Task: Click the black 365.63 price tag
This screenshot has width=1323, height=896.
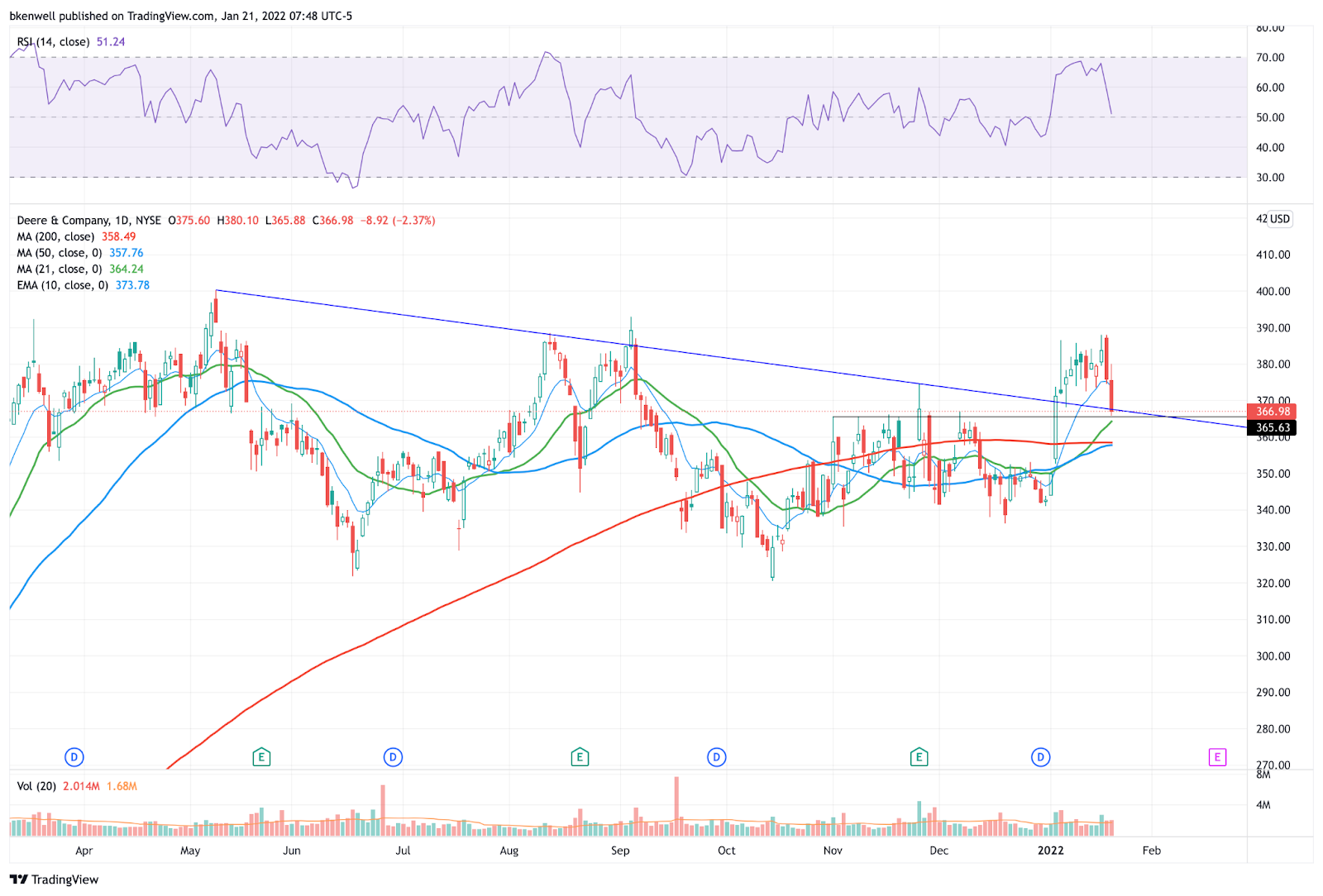Action: click(1272, 428)
